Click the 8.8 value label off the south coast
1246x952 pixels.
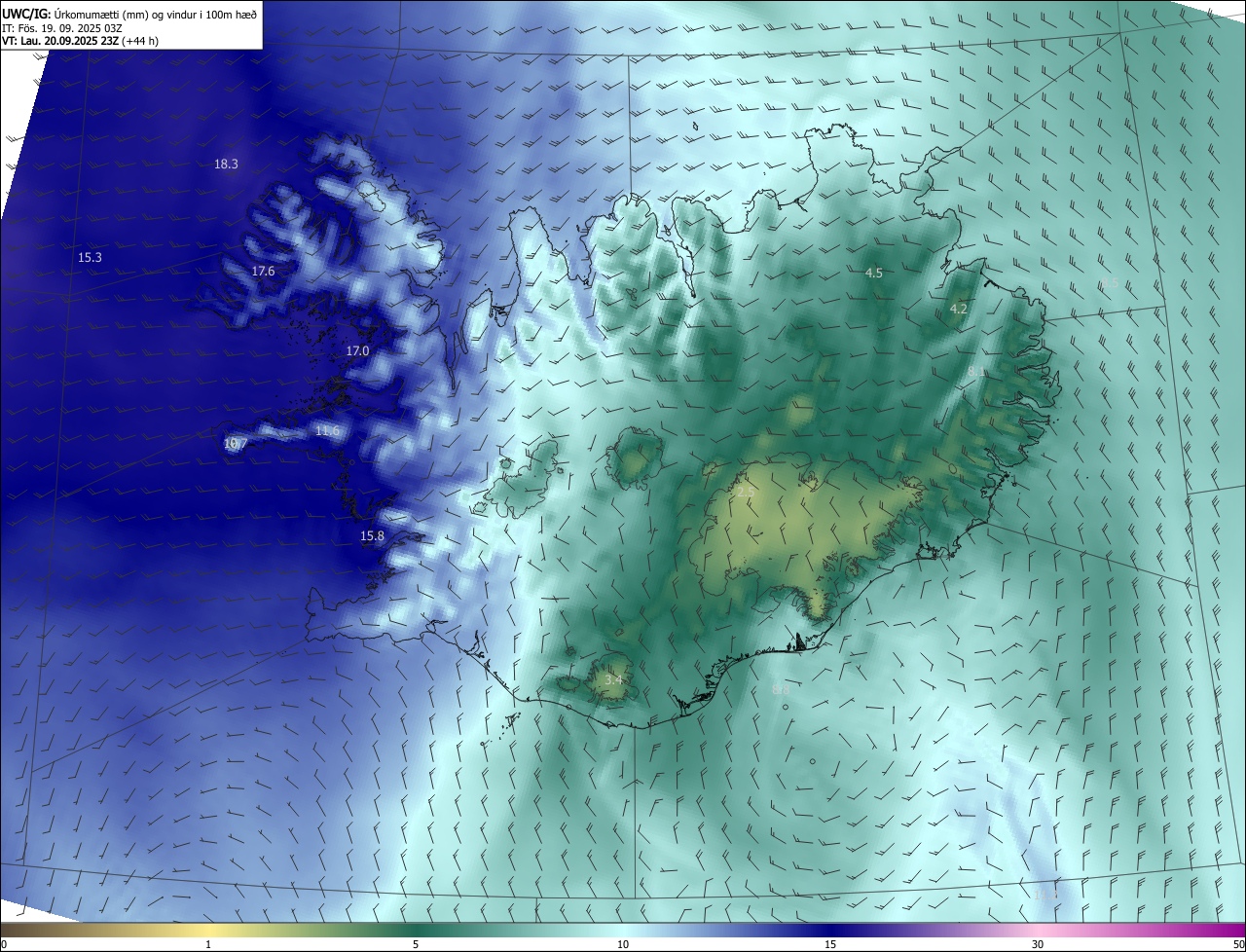[x=781, y=690]
